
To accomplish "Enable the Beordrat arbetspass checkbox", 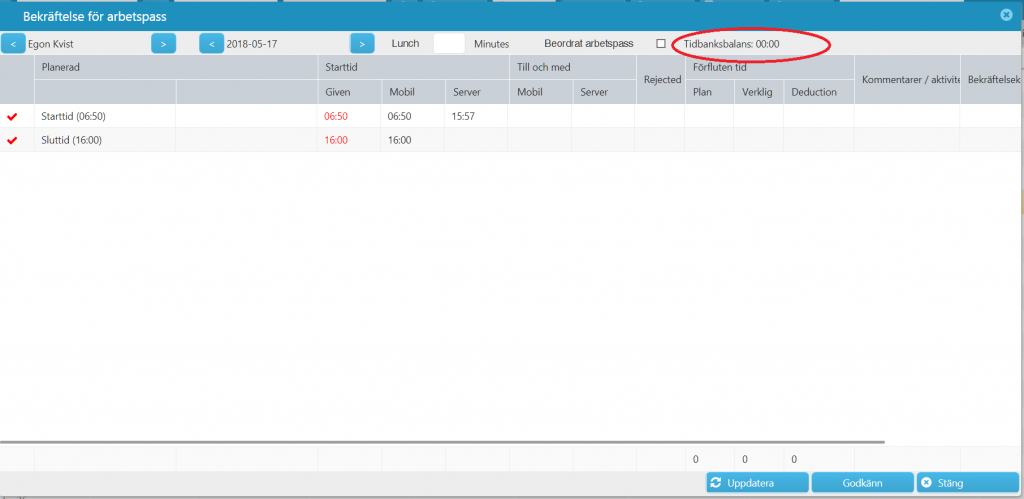I will tap(661, 44).
